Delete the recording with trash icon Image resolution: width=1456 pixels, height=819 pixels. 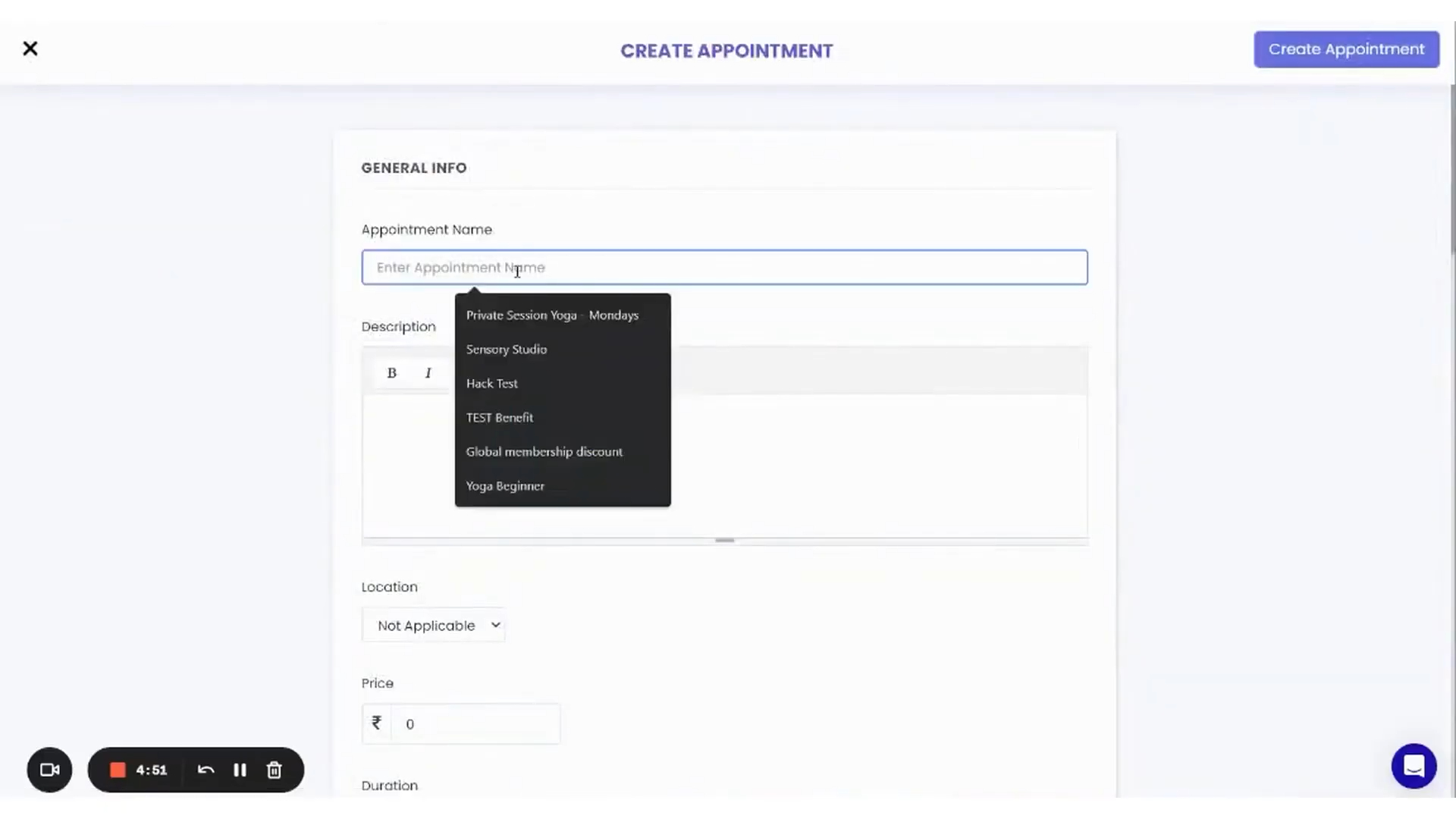pos(274,770)
